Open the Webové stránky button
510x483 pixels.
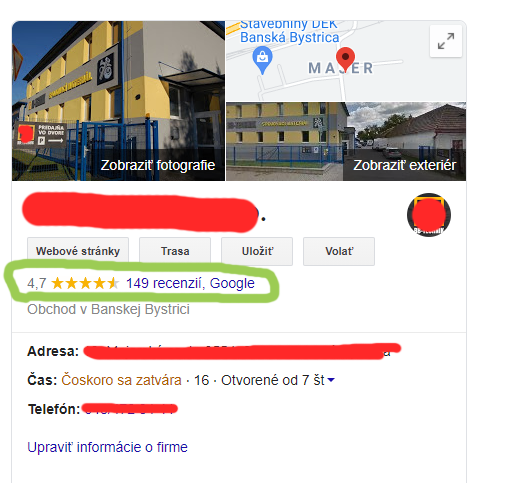click(78, 251)
